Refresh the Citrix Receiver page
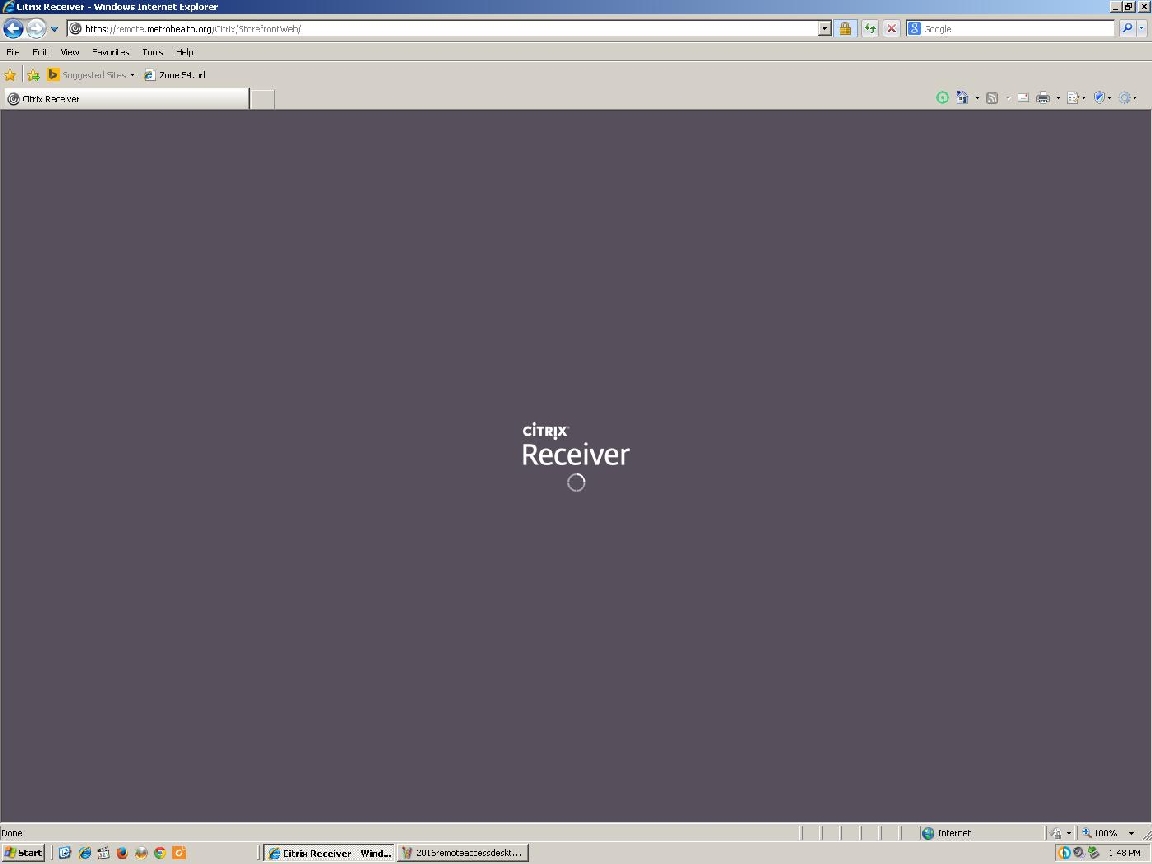 click(869, 28)
